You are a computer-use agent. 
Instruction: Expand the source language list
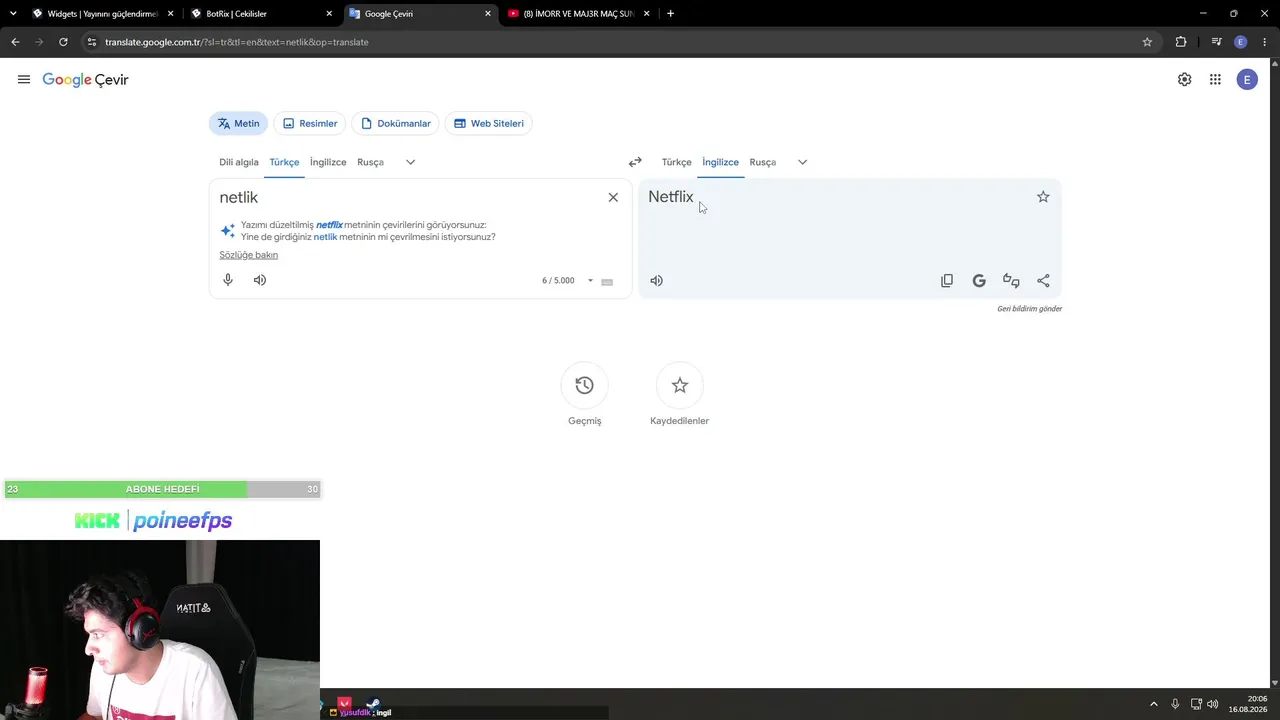point(410,162)
